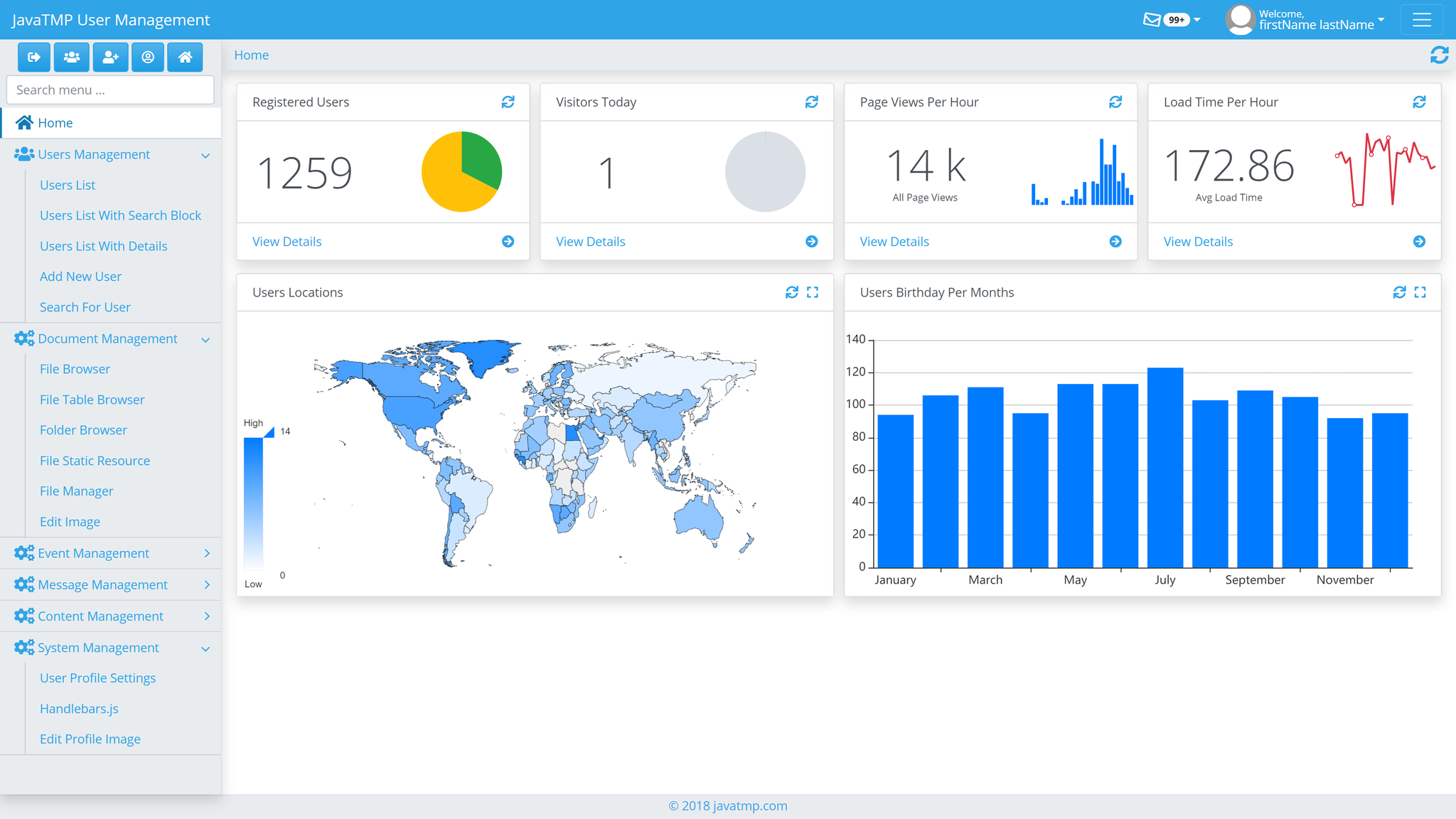Open the firstName lastName user dropdown
This screenshot has height=819, width=1456.
pyautogui.click(x=1322, y=20)
